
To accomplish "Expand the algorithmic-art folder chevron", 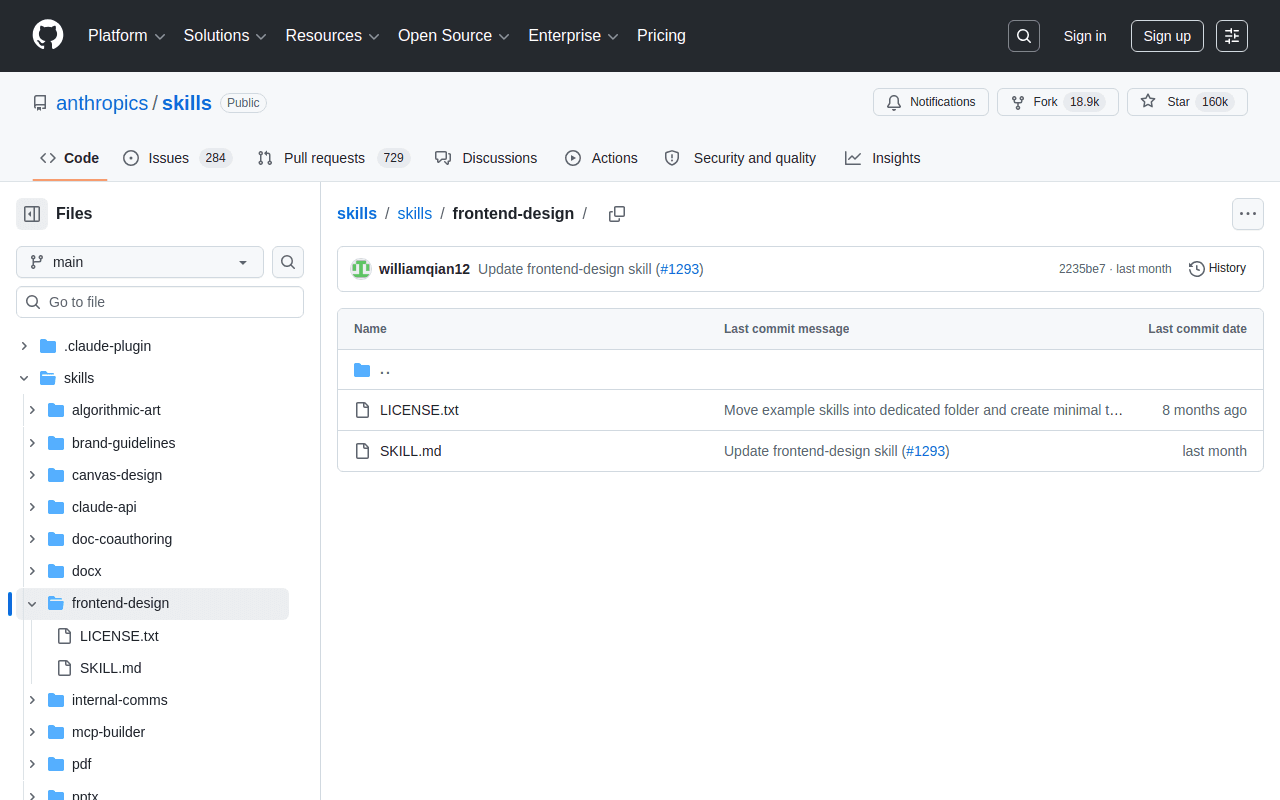I will point(32,410).
